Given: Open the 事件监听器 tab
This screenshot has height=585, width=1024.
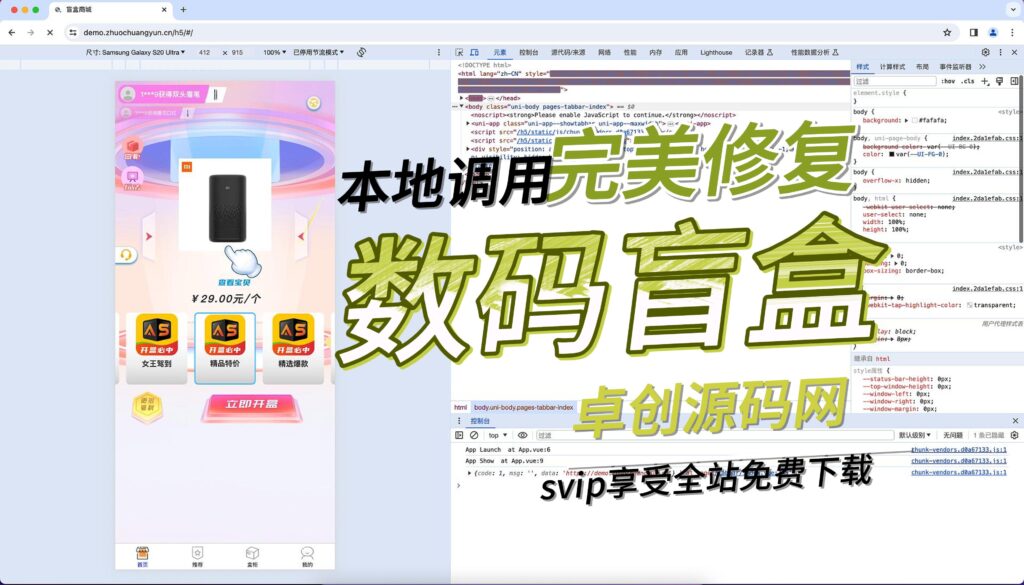Looking at the screenshot, I should (x=955, y=67).
